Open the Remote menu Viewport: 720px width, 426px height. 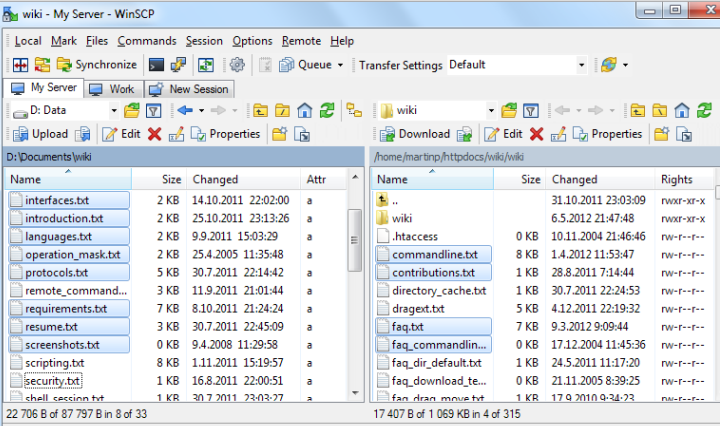(x=301, y=41)
